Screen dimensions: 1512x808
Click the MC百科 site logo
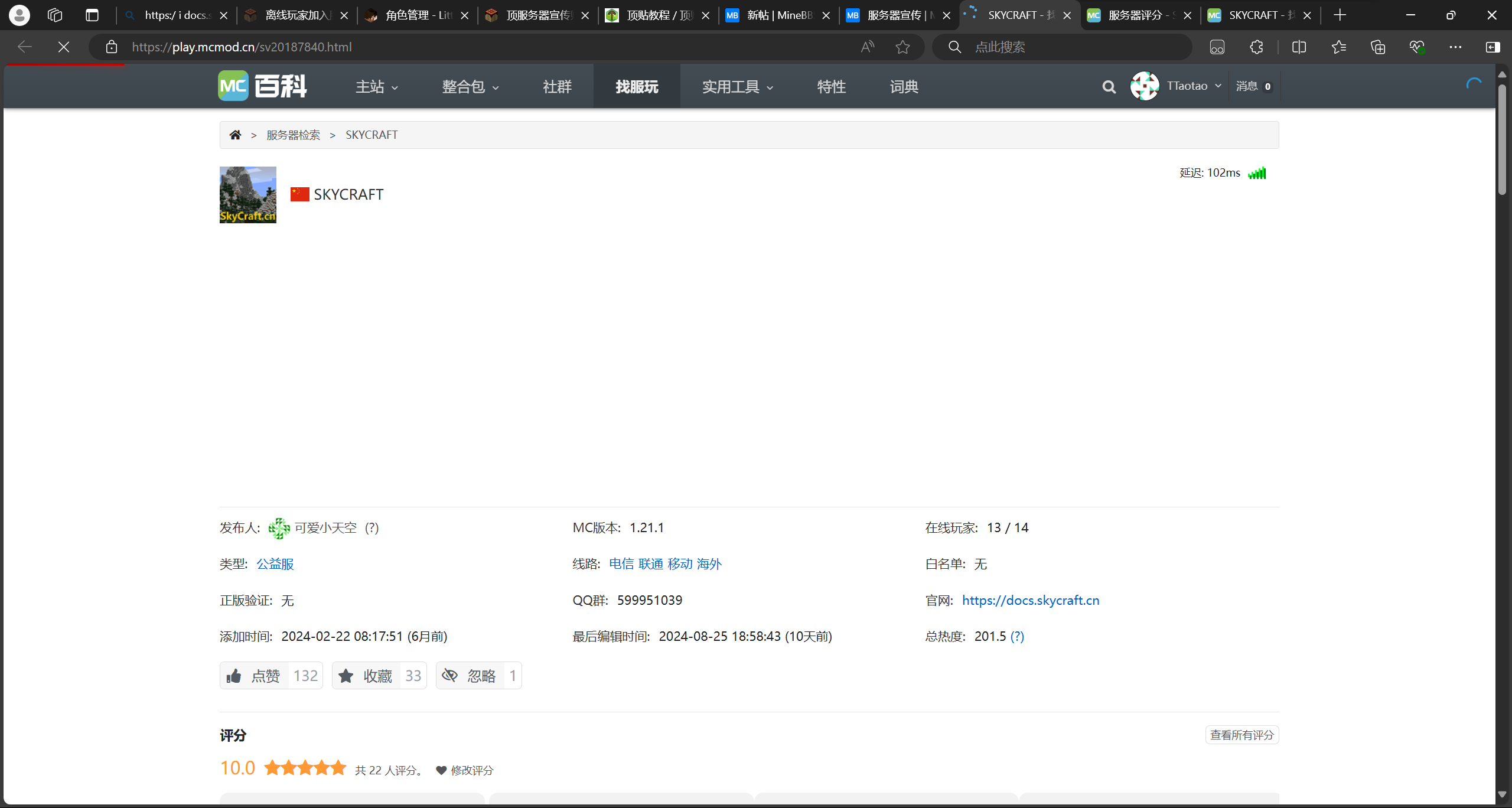(263, 86)
